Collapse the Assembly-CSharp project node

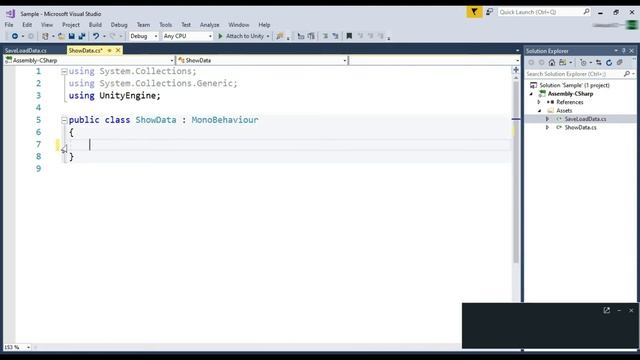[x=531, y=94]
